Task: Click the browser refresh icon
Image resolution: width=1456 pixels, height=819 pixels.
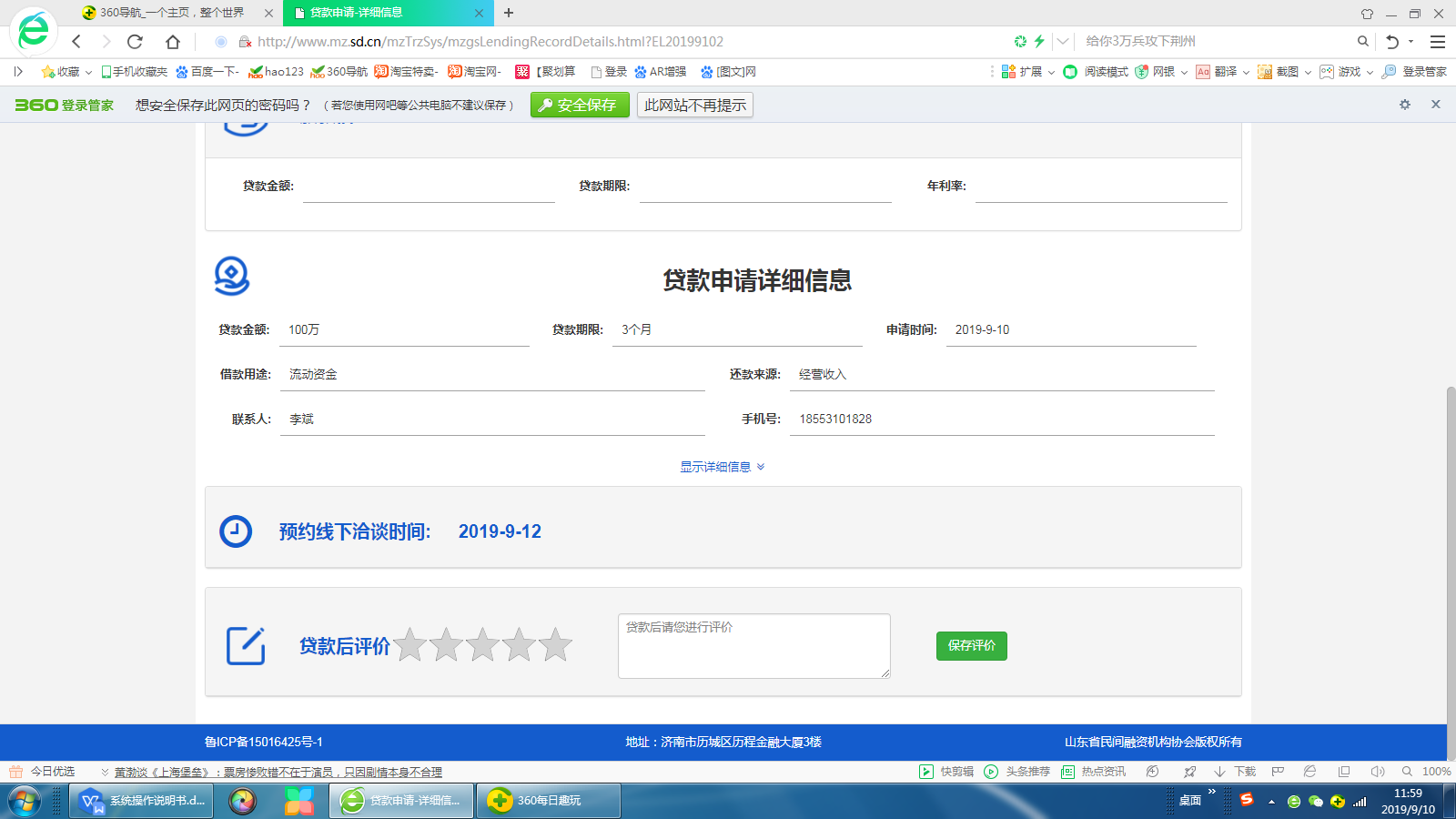Action: click(135, 41)
